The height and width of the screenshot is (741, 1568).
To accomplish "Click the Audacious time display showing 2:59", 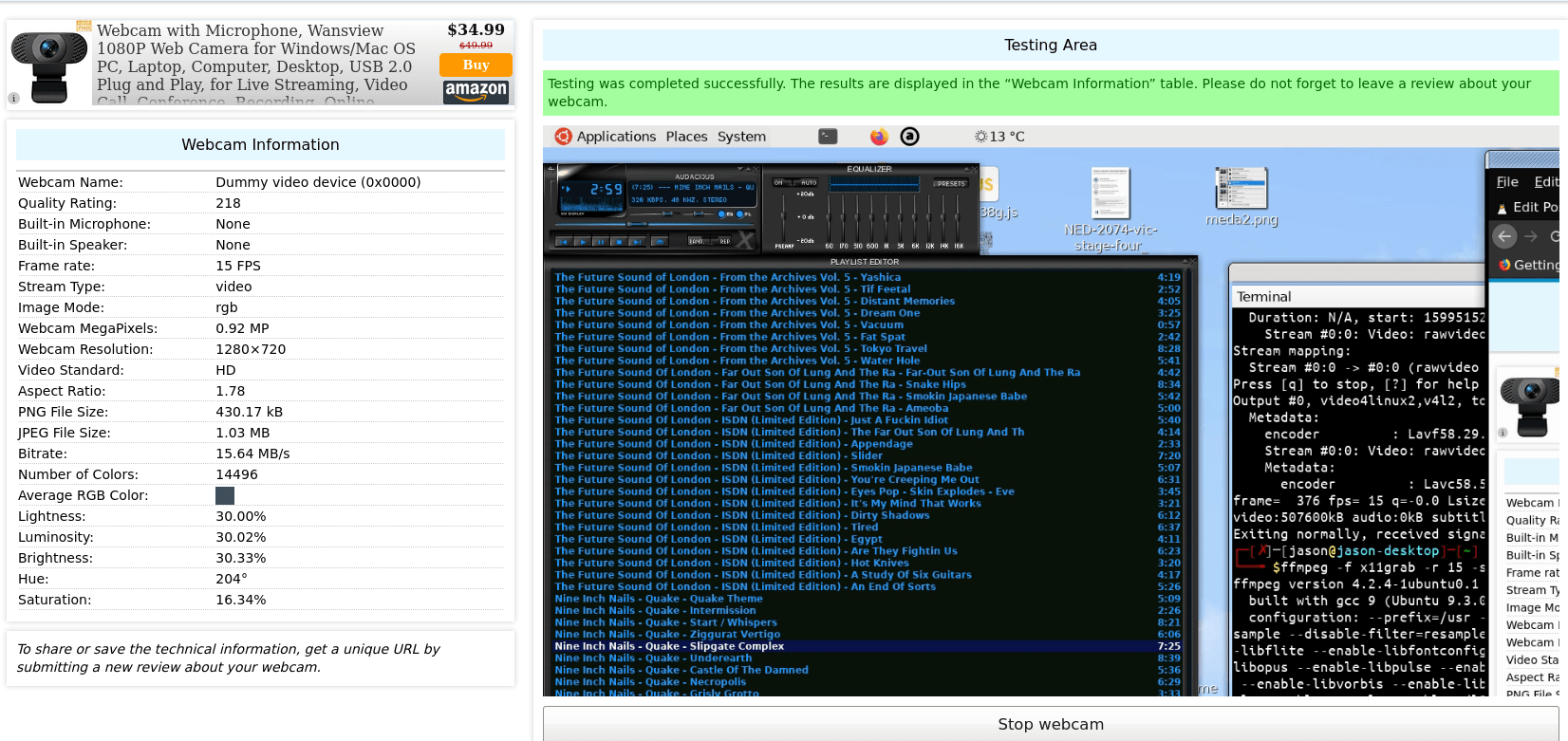I will click(606, 190).
